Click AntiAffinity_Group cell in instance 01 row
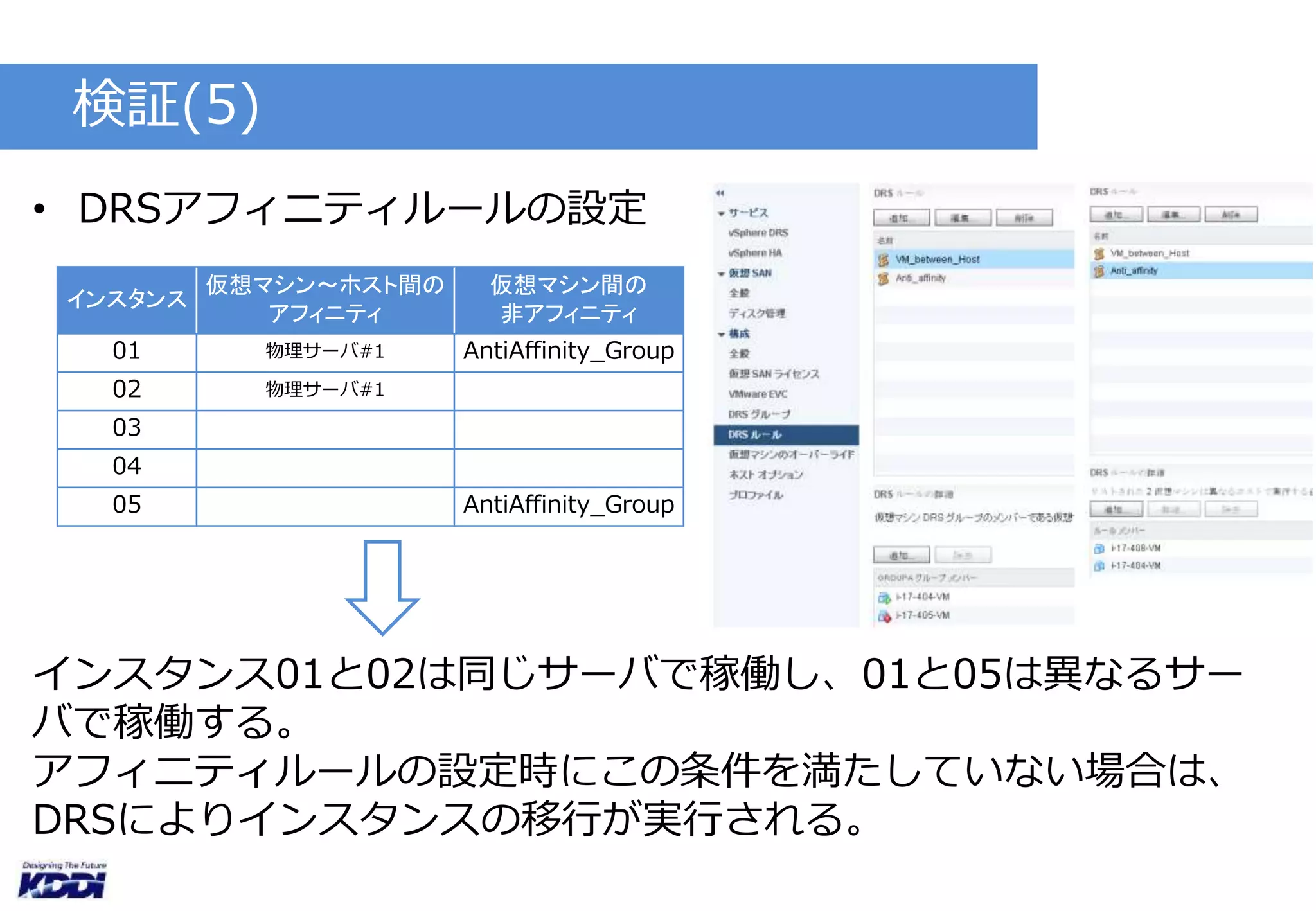The image size is (1316, 911). coord(569,352)
